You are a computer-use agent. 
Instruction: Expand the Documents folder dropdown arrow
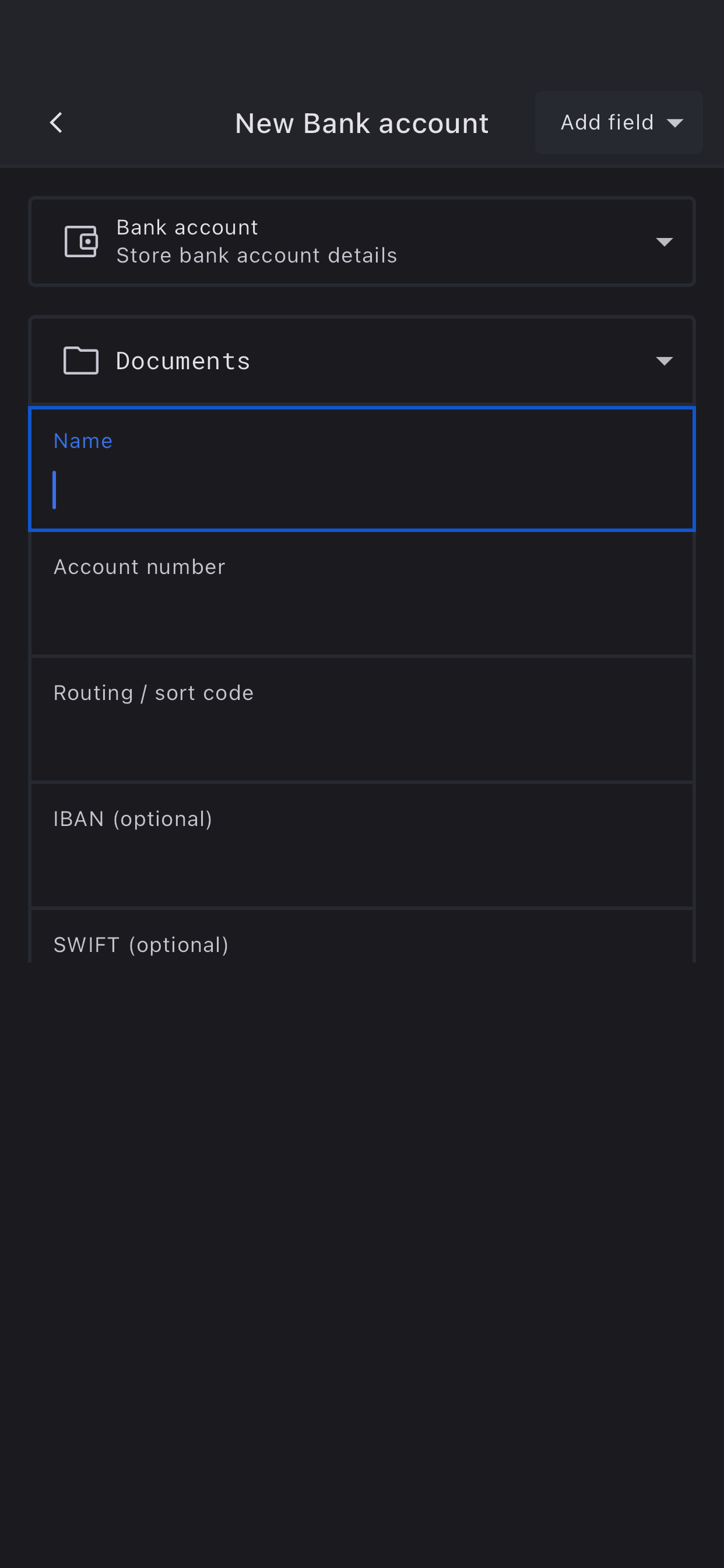[x=664, y=361]
